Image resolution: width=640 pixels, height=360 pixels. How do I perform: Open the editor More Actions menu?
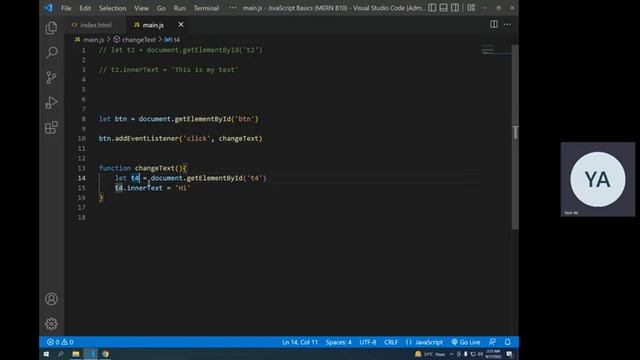point(507,24)
